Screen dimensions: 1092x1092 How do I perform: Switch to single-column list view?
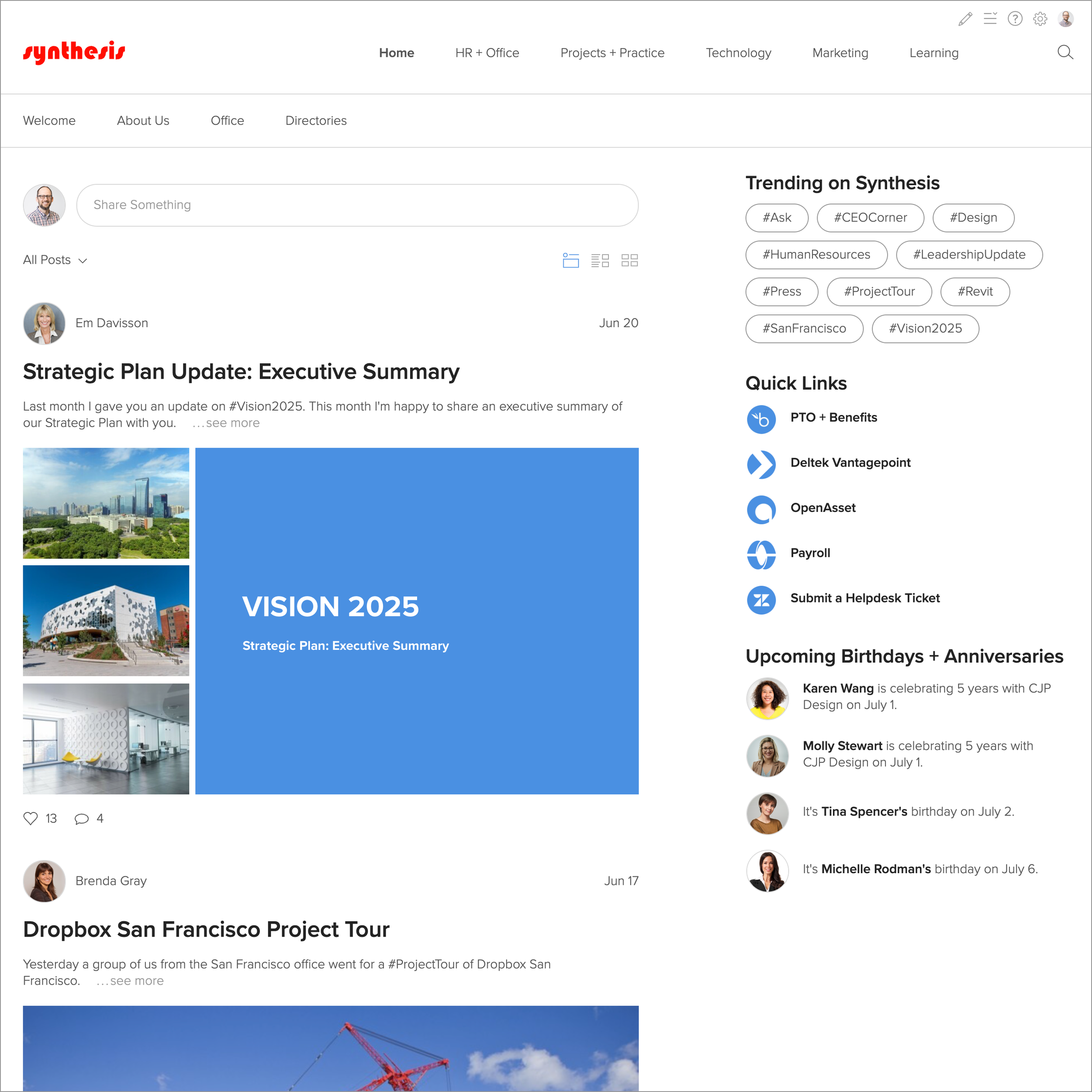(x=571, y=260)
